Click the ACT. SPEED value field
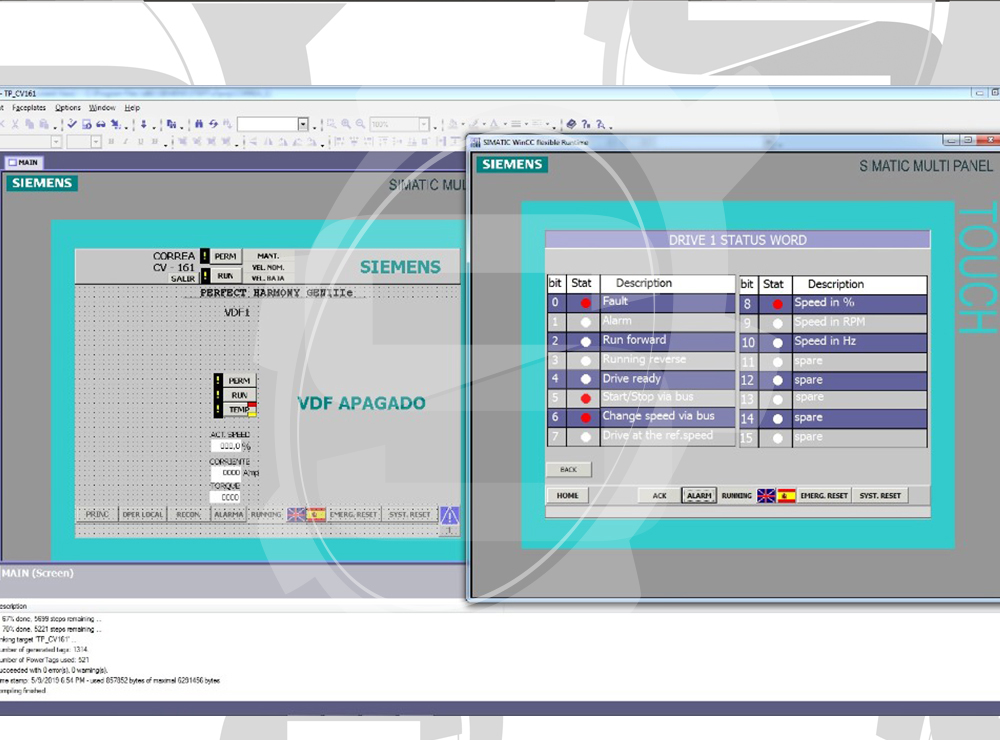This screenshot has height=740, width=1000. 226,447
